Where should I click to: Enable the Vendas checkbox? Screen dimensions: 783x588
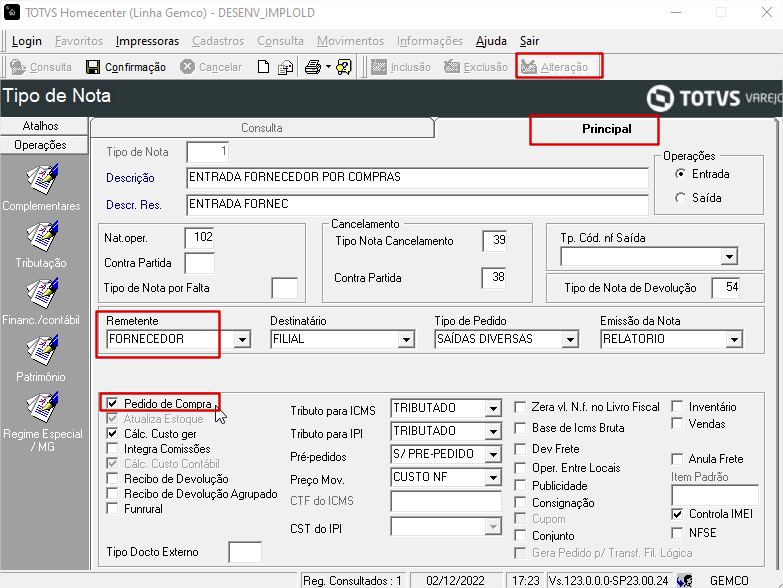(x=677, y=424)
